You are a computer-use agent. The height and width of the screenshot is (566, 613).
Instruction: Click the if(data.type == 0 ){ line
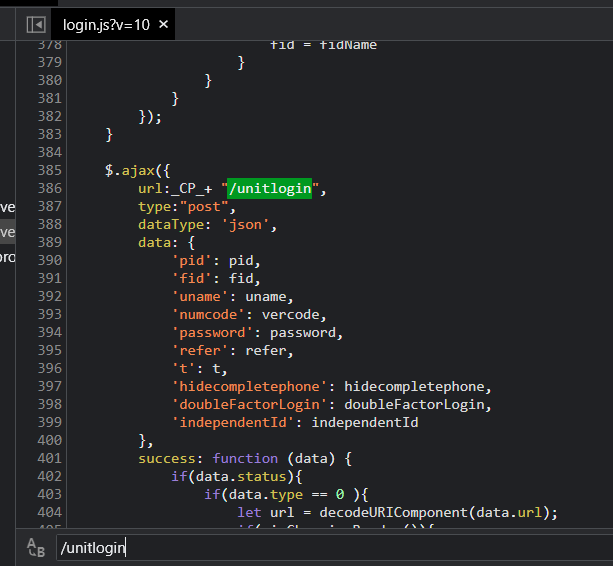[x=286, y=494]
